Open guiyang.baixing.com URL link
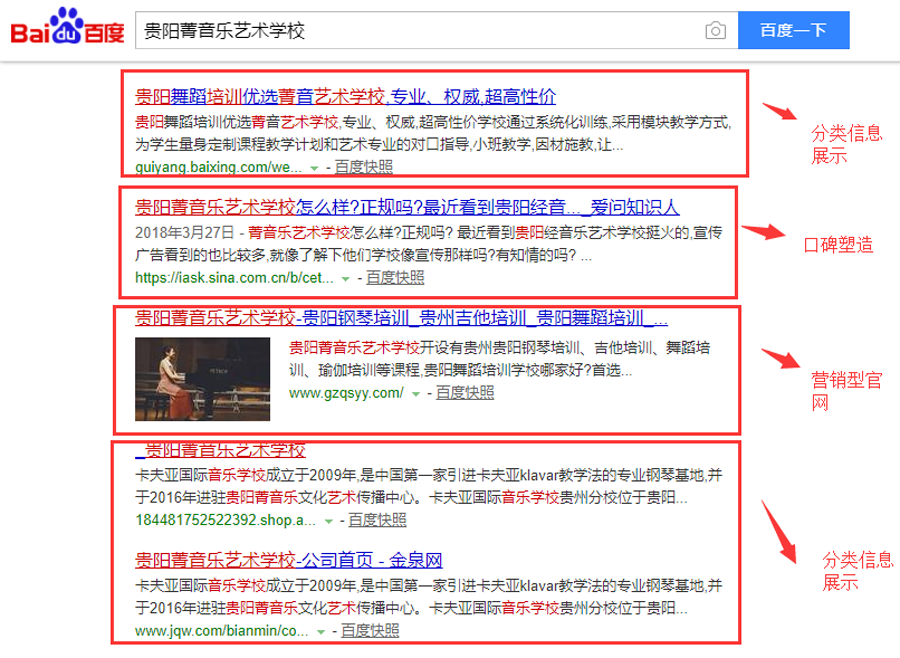Screen dimensions: 900x658 point(218,167)
